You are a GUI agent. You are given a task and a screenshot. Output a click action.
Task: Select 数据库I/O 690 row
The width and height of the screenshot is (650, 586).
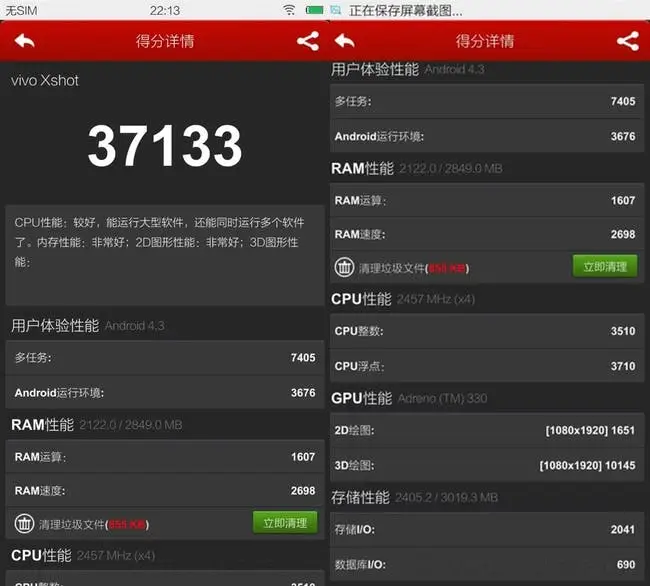coord(487,564)
